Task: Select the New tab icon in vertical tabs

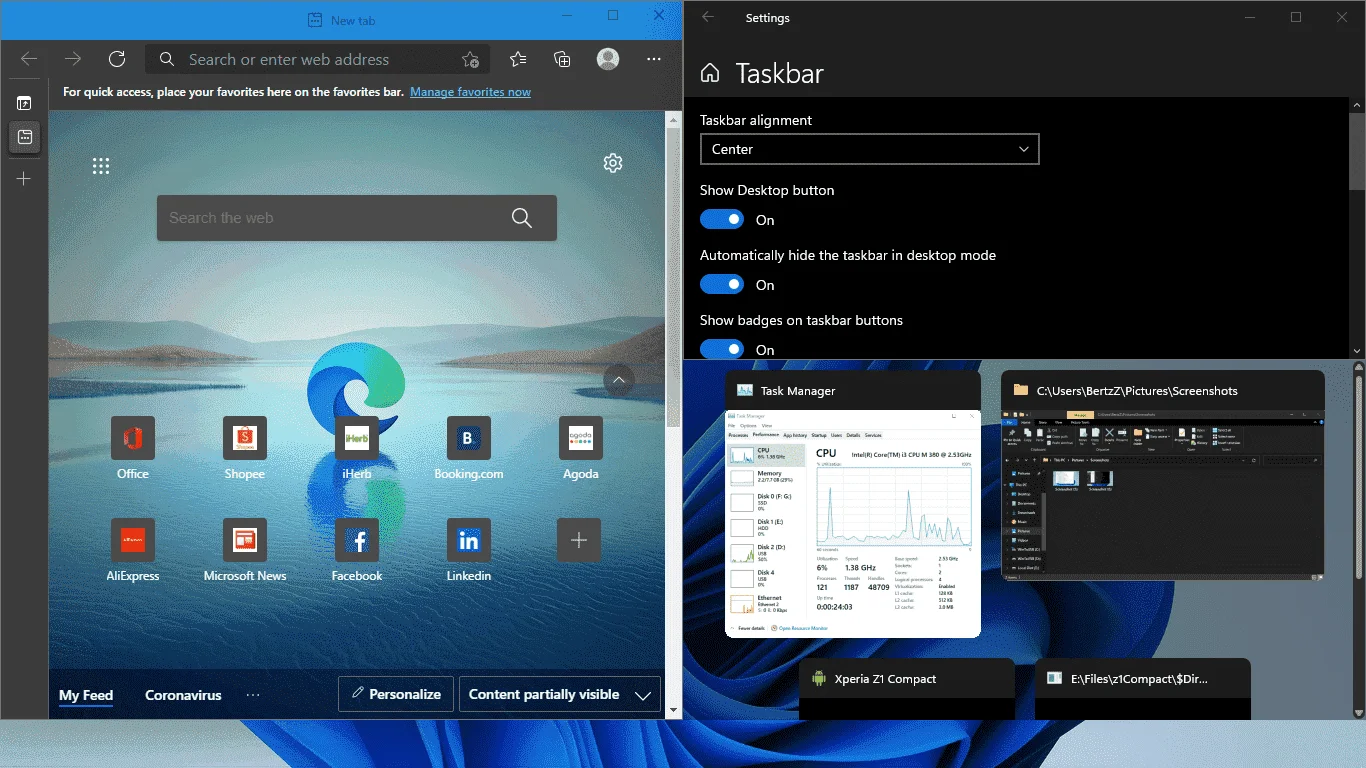Action: tap(24, 137)
